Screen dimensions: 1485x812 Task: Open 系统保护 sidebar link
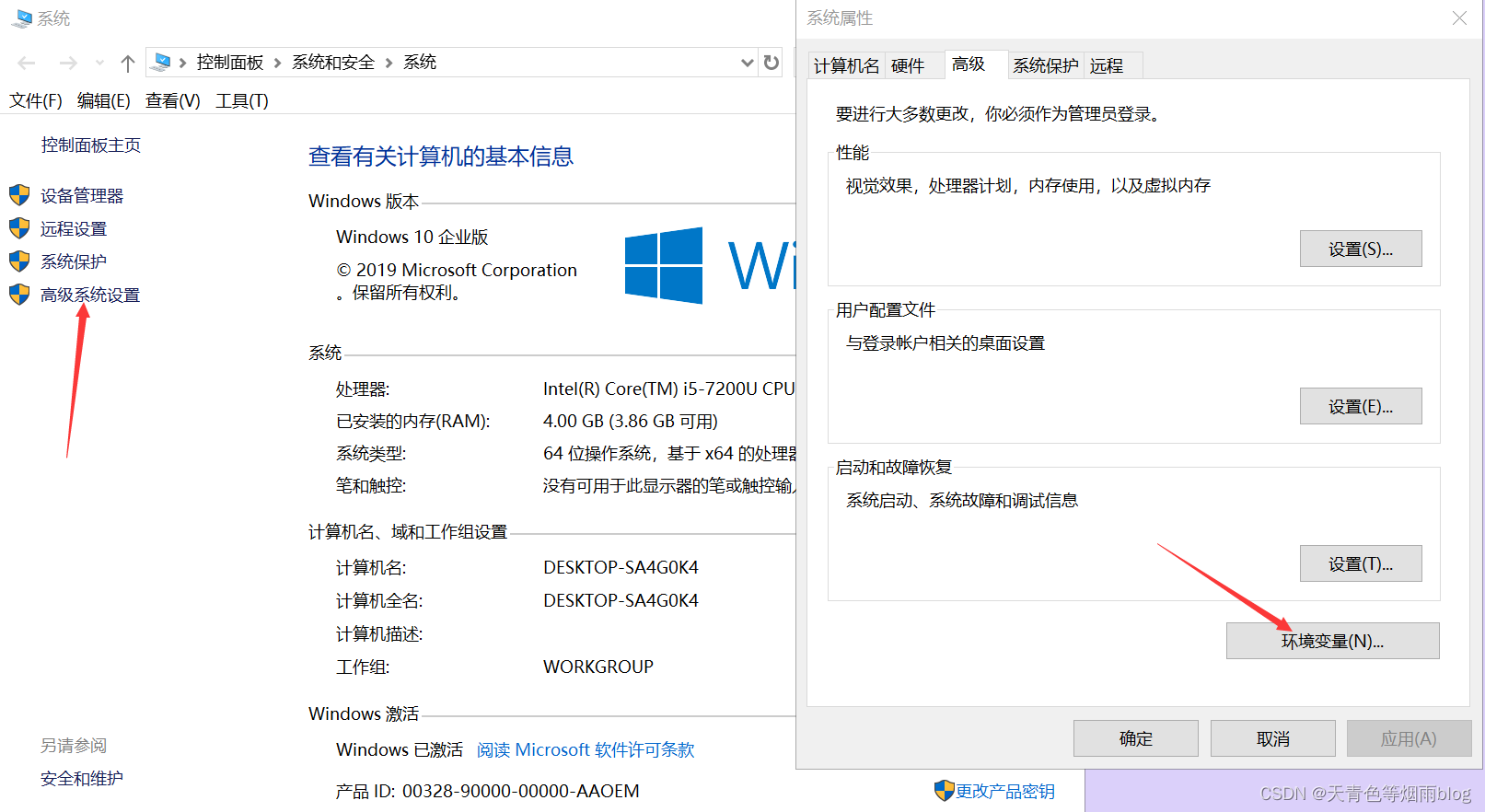tap(74, 261)
